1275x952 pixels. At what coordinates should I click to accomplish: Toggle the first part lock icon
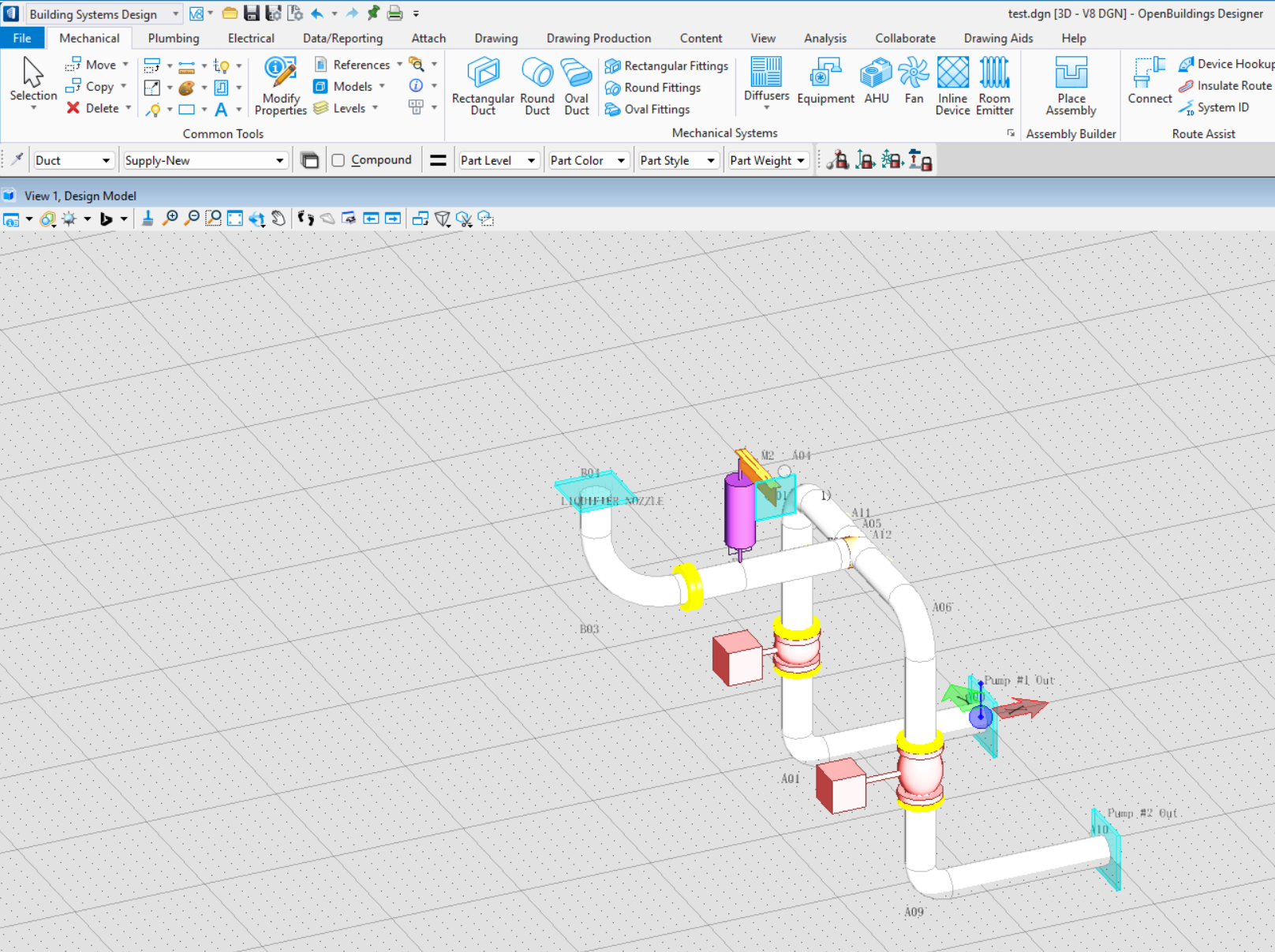[838, 160]
